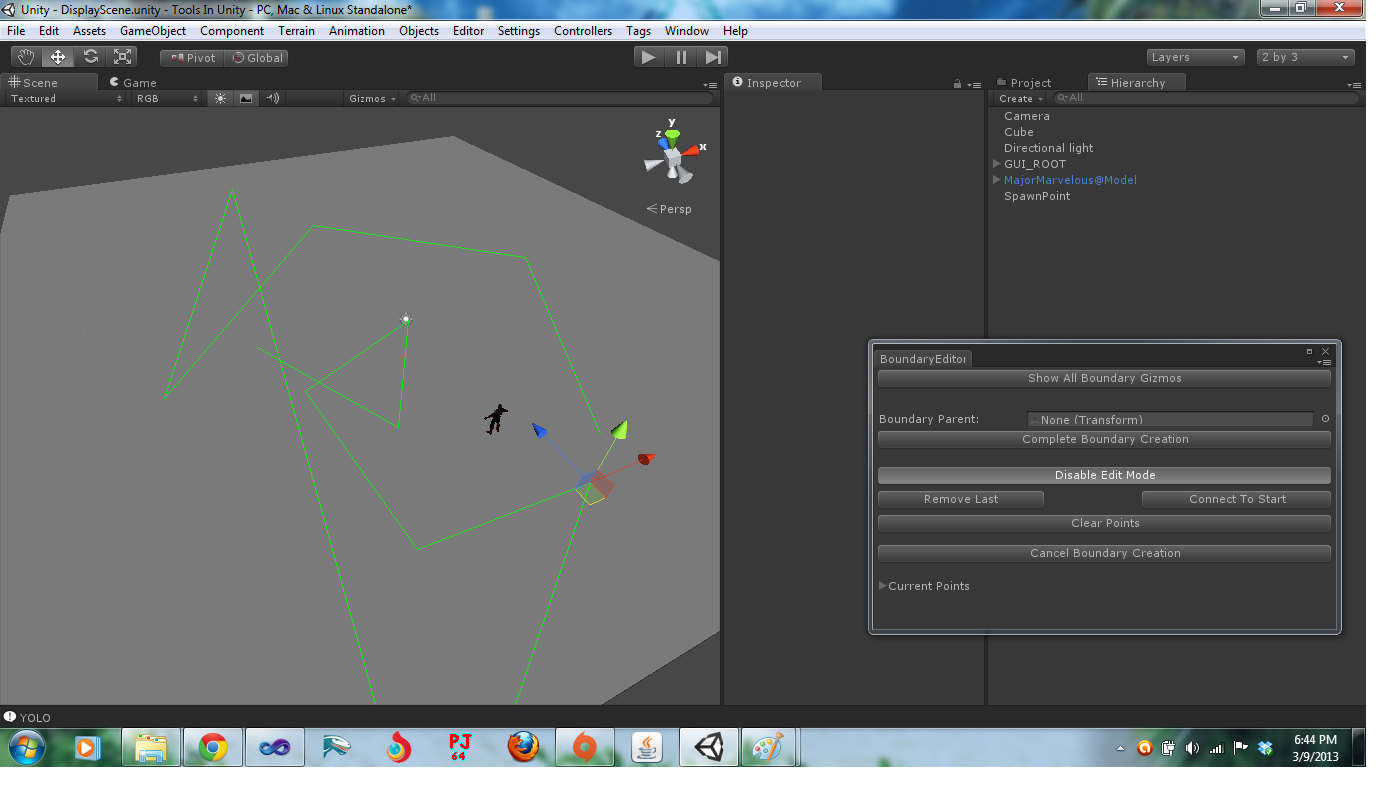Open the 2 by 3 layout dropdown
Viewport: 1376px width, 792px height.
(x=1306, y=57)
